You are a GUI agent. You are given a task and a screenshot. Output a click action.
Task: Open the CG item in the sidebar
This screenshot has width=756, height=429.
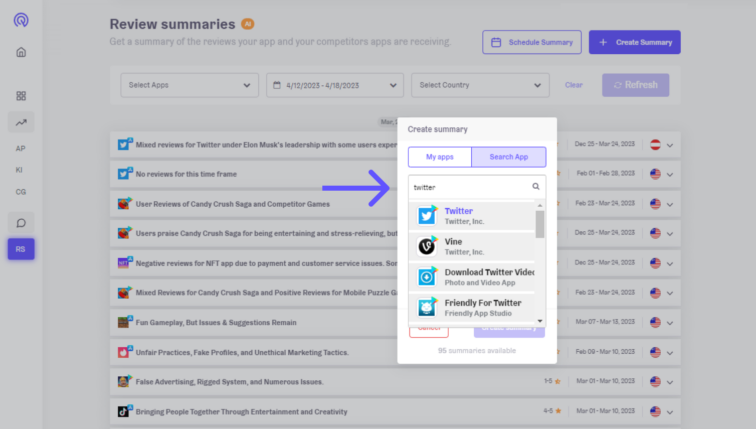tap(21, 192)
